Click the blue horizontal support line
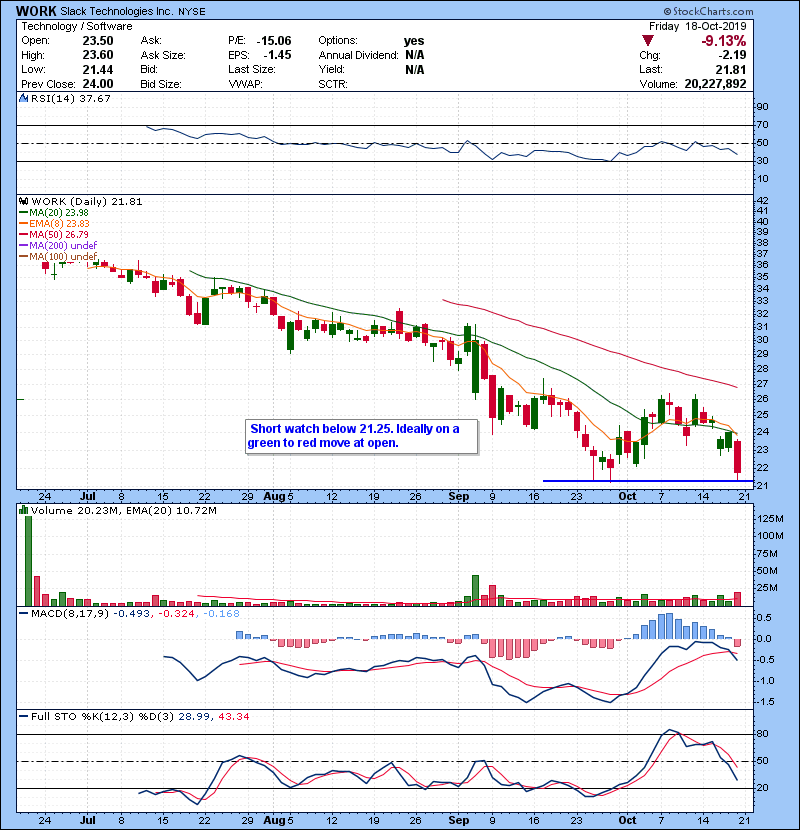The width and height of the screenshot is (800, 830). [648, 481]
